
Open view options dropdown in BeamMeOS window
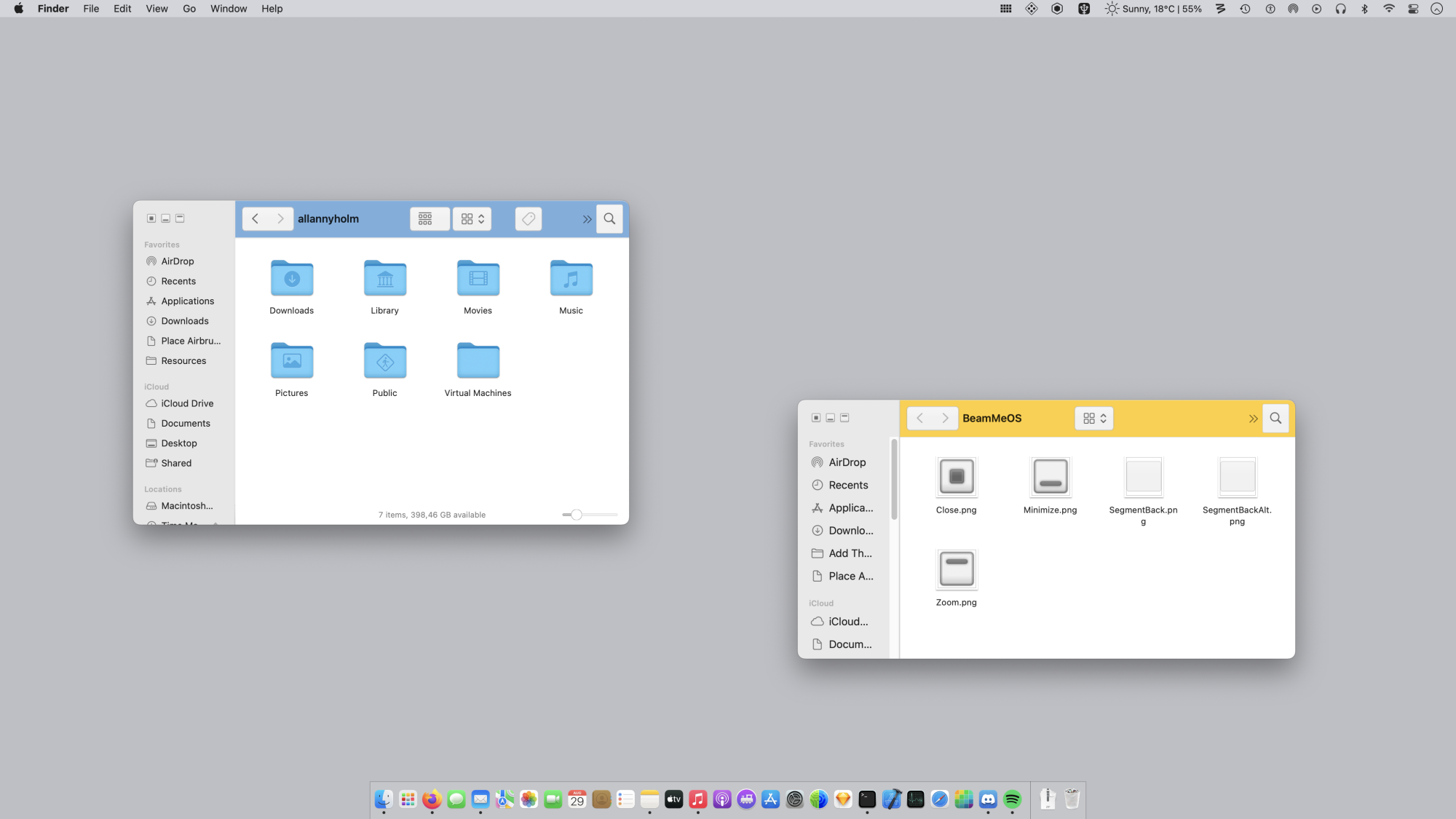1094,419
